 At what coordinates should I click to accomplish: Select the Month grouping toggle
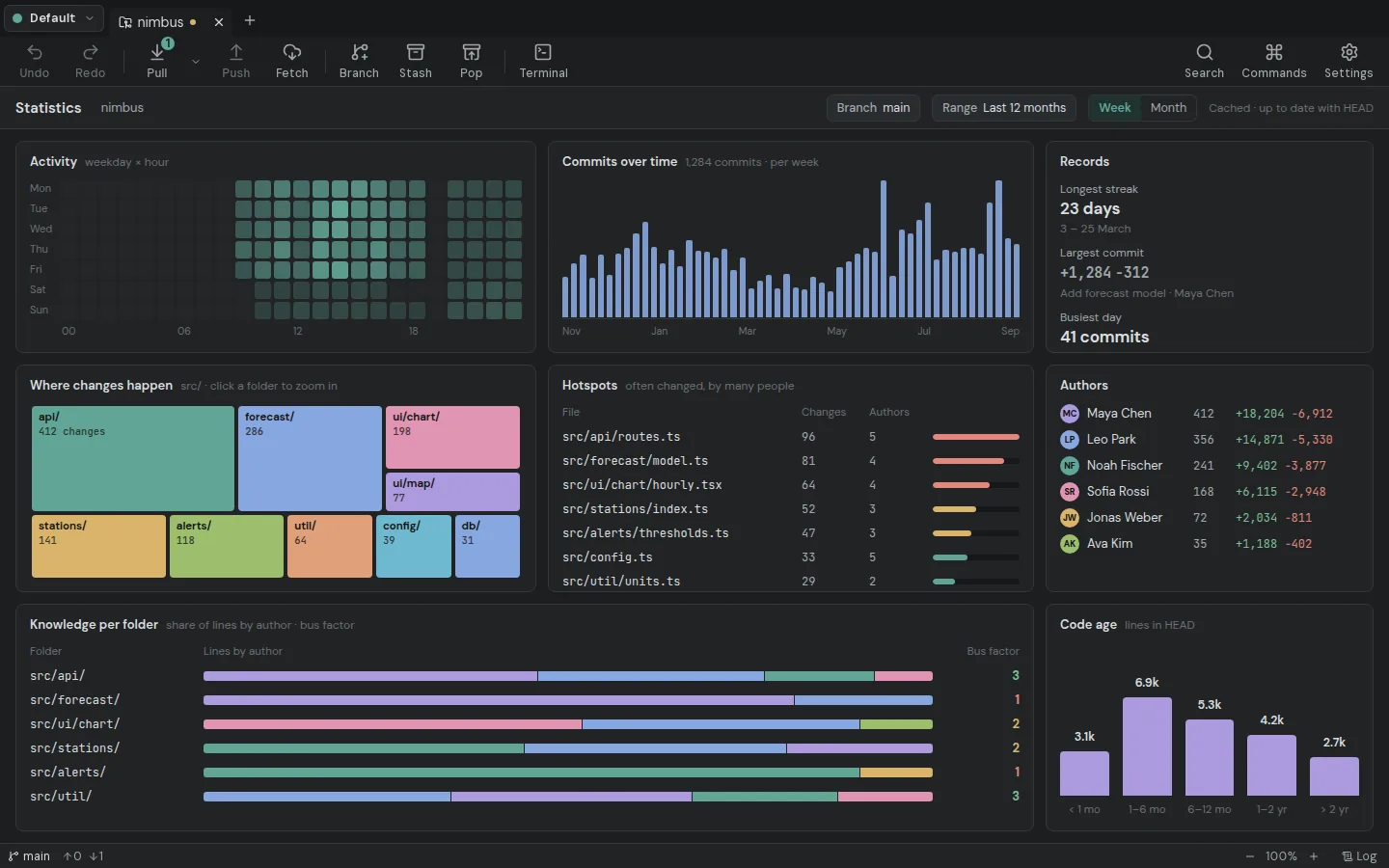(x=1168, y=108)
